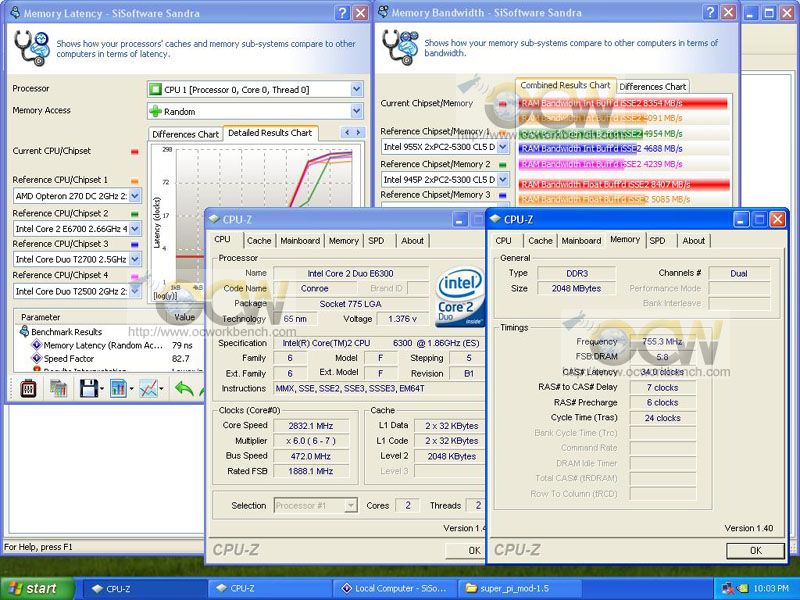Switch to first CPU-Z taskbar button
Screen dimensions: 800x600
pyautogui.click(x=144, y=589)
